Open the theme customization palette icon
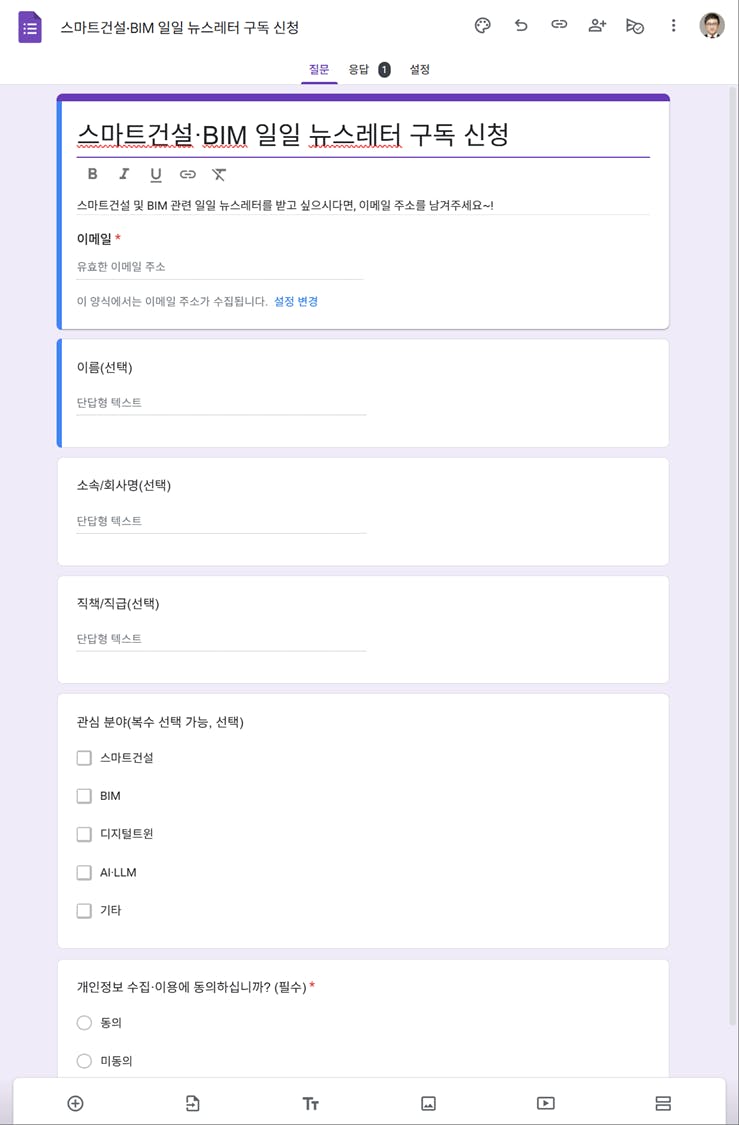 483,26
